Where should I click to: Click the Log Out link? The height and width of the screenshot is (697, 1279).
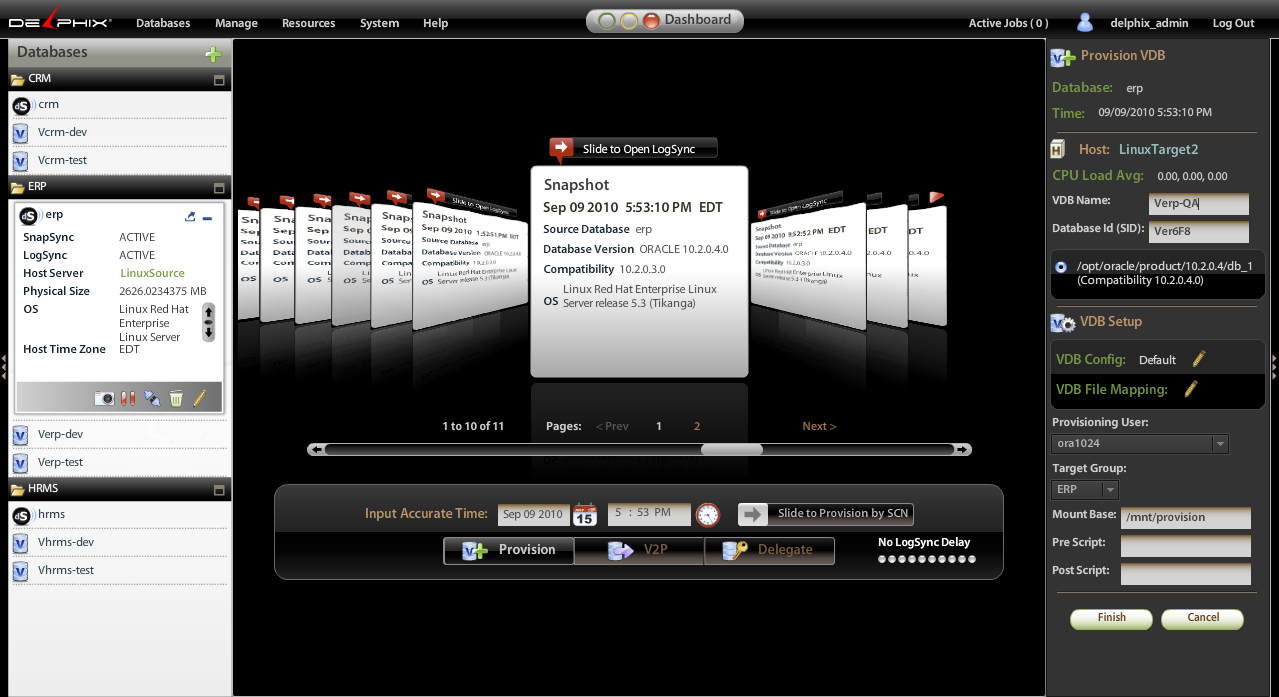tap(1233, 23)
